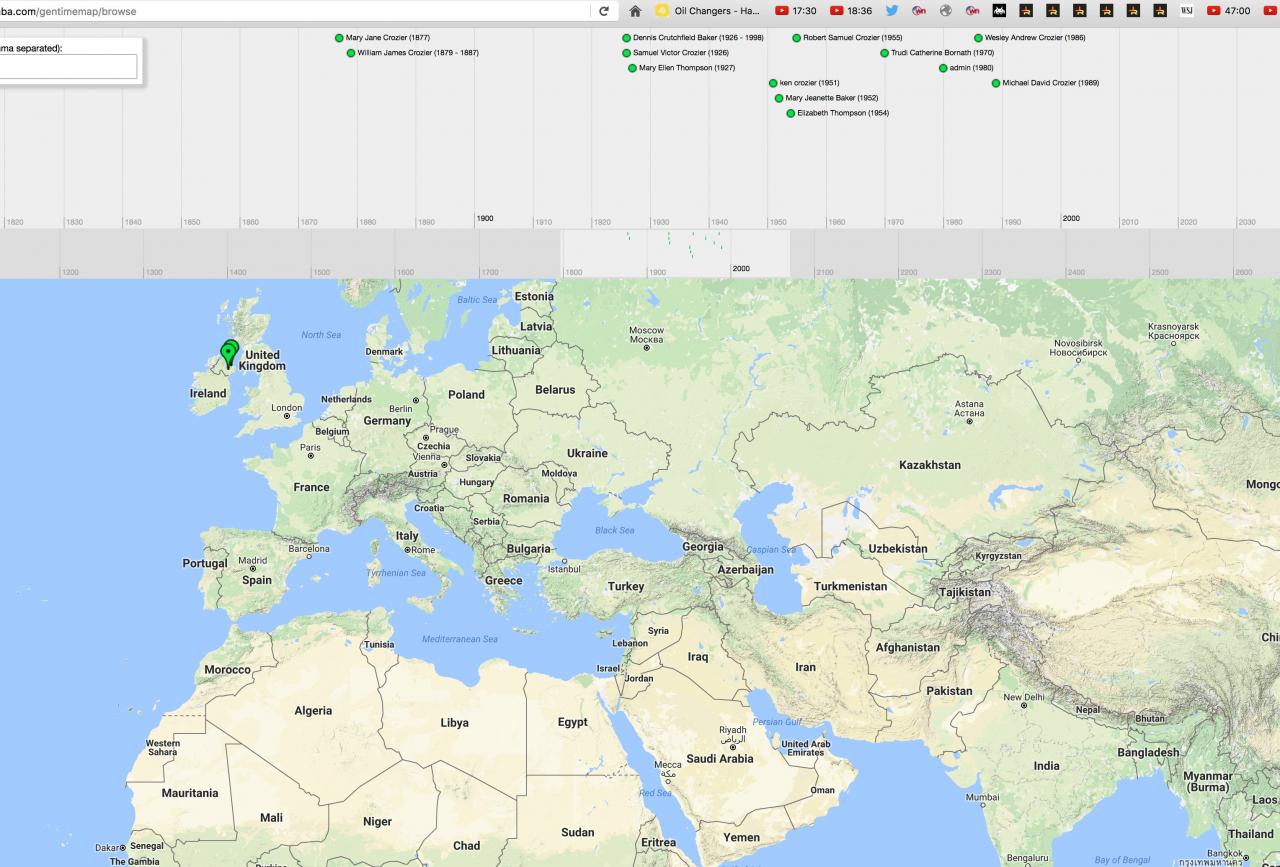
Task: Open the space invader bookmark icon
Action: tap(999, 11)
